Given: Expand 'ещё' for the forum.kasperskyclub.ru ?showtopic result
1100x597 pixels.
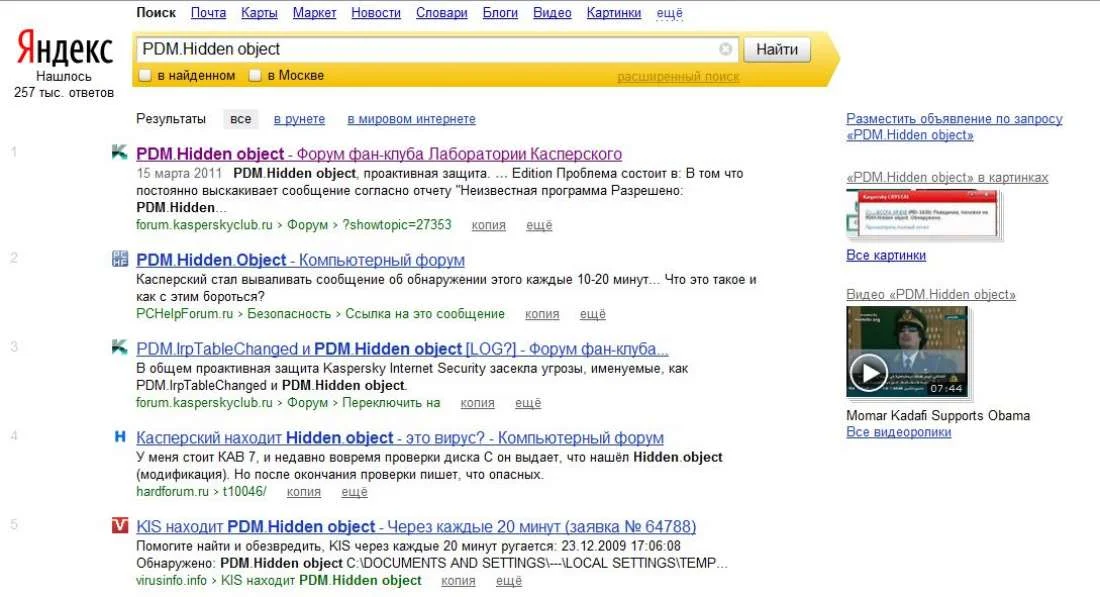Looking at the screenshot, I should 539,225.
